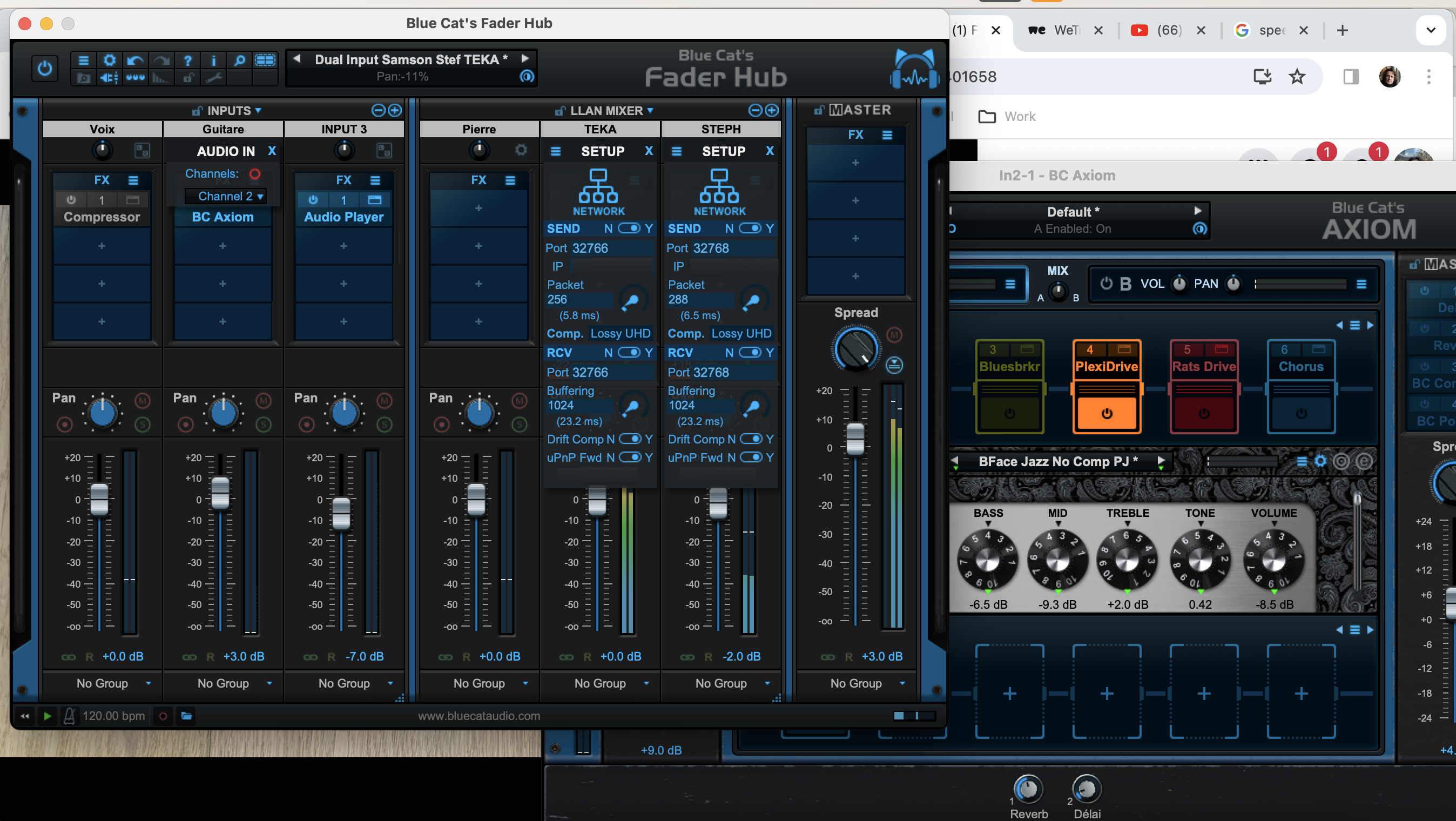Open the Pierre channel settings gear

point(521,150)
